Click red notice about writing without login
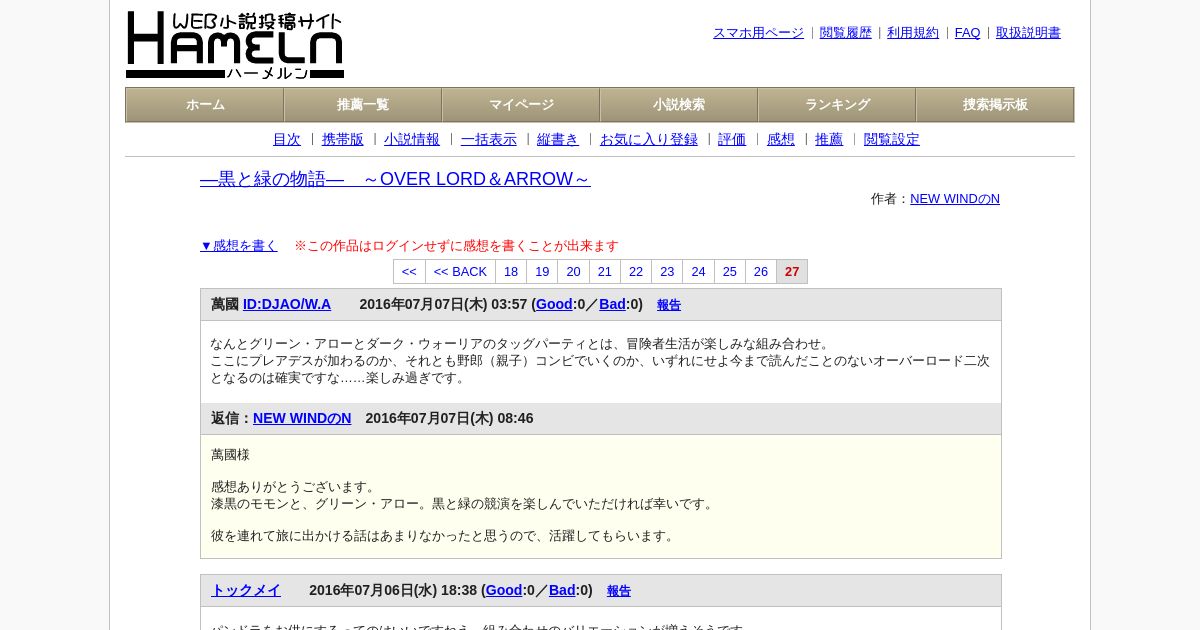 (456, 246)
